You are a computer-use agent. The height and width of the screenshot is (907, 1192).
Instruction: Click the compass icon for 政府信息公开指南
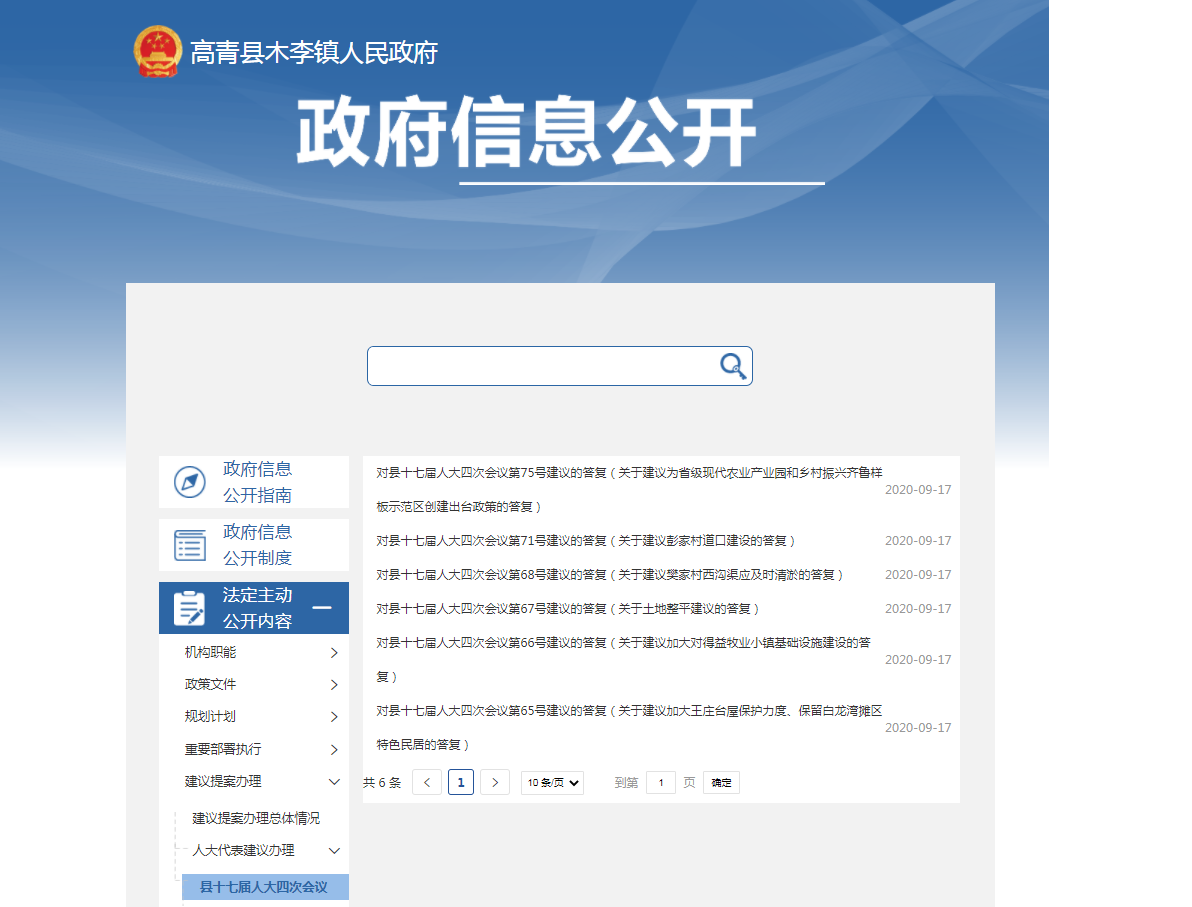190,482
